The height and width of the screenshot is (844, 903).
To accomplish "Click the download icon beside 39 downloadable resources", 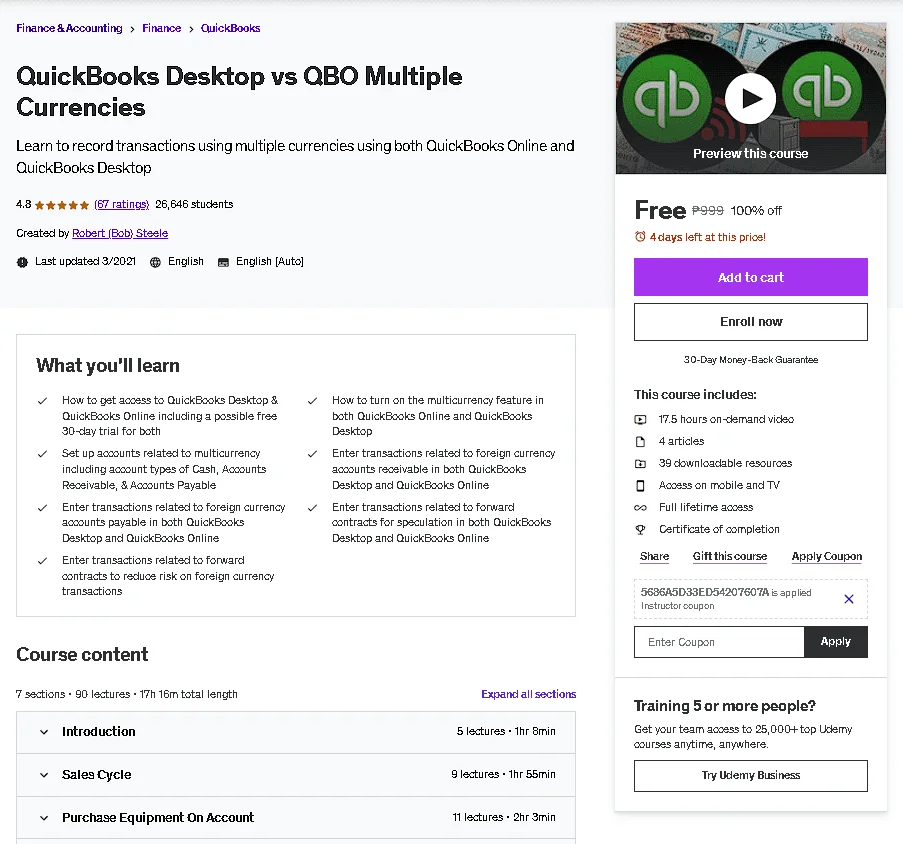I will (640, 463).
